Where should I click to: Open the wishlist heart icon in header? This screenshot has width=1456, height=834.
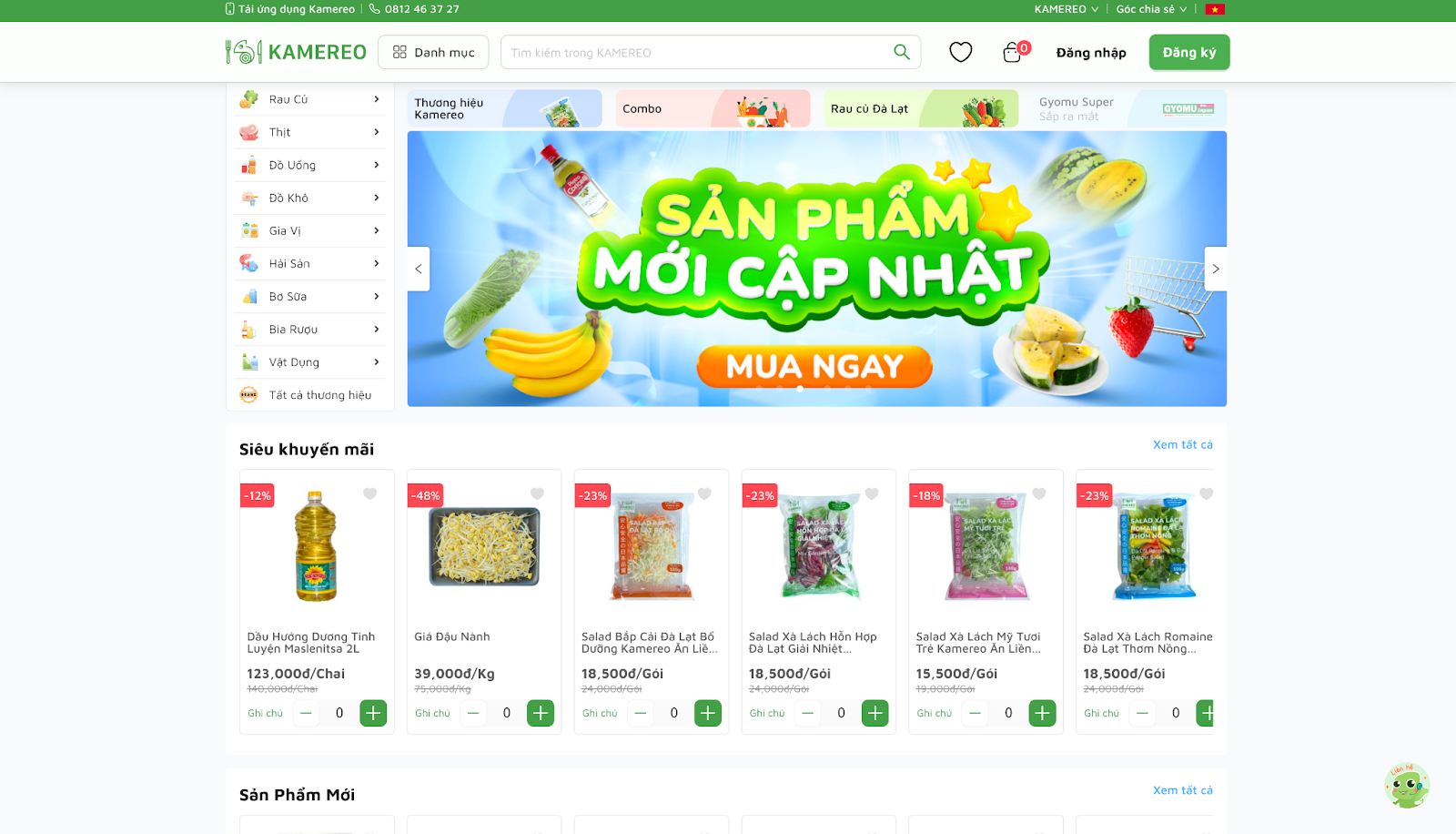pos(961,52)
